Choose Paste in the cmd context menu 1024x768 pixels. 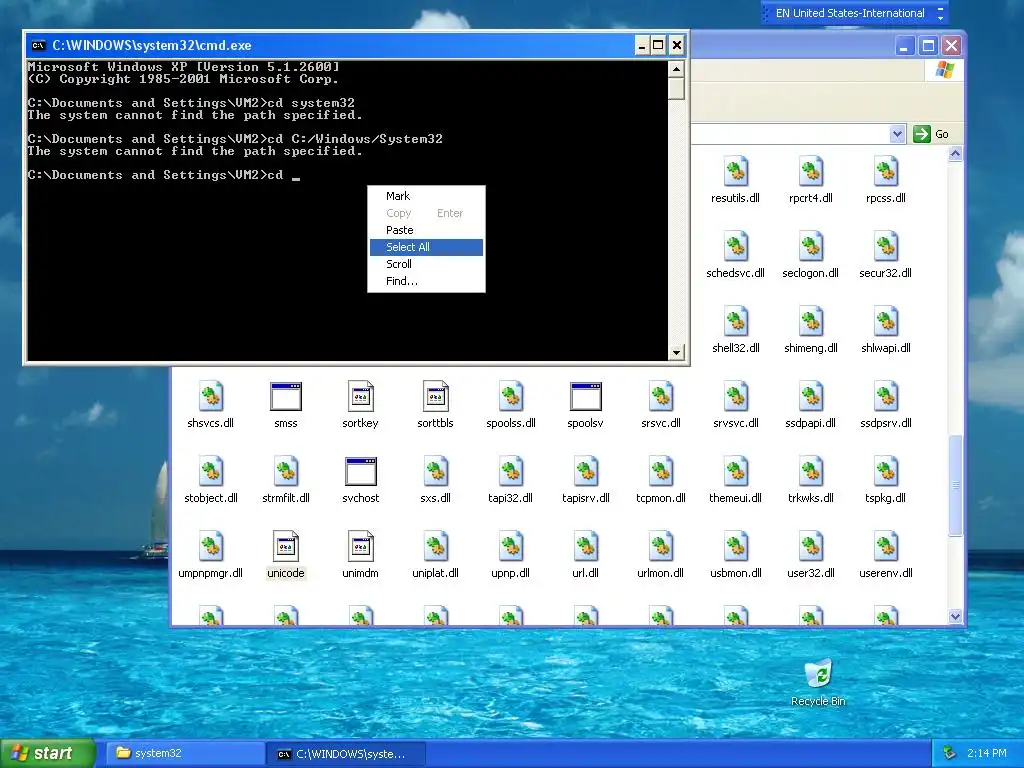click(x=426, y=230)
